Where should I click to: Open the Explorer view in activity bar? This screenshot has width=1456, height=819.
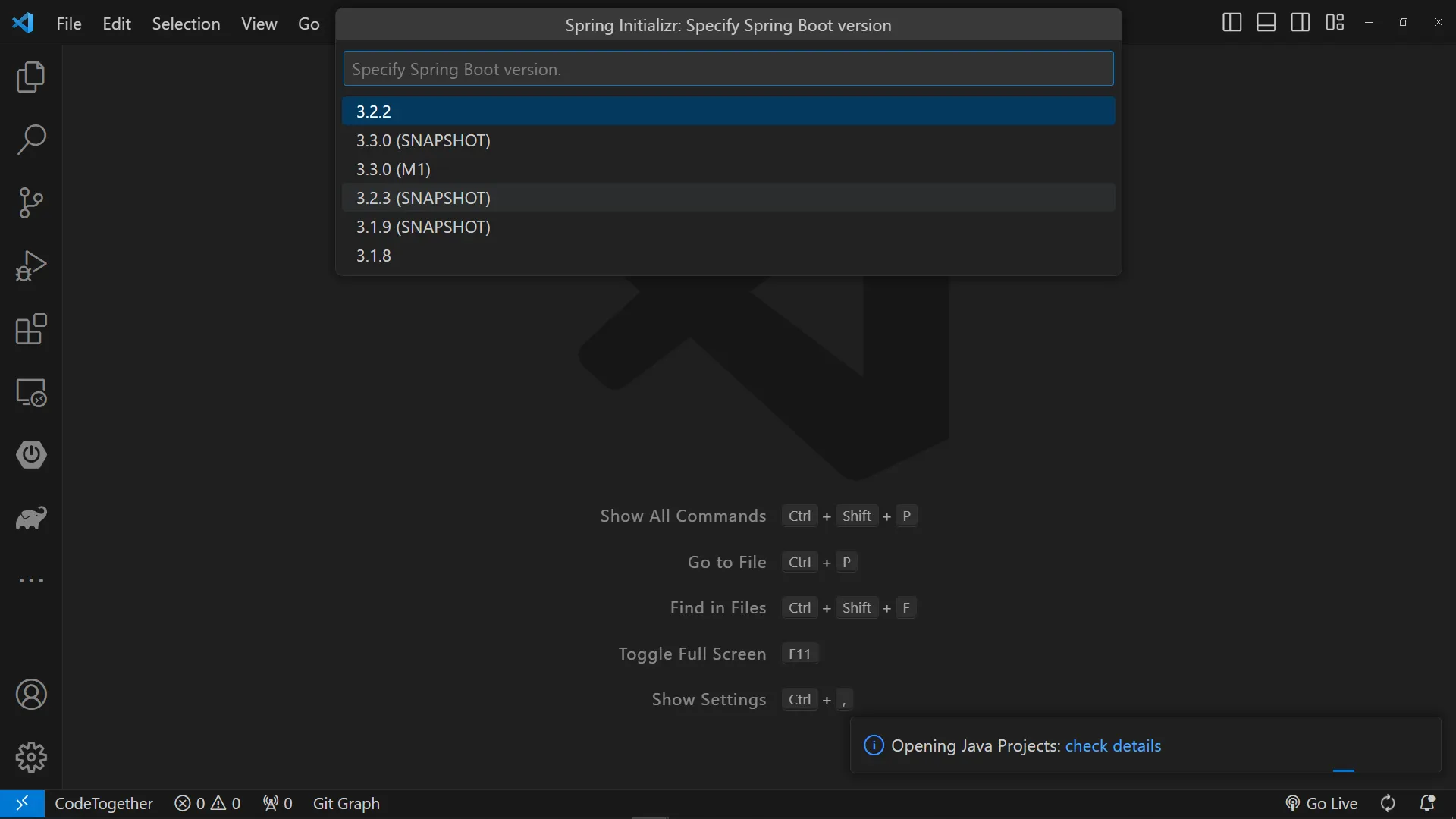[x=31, y=77]
